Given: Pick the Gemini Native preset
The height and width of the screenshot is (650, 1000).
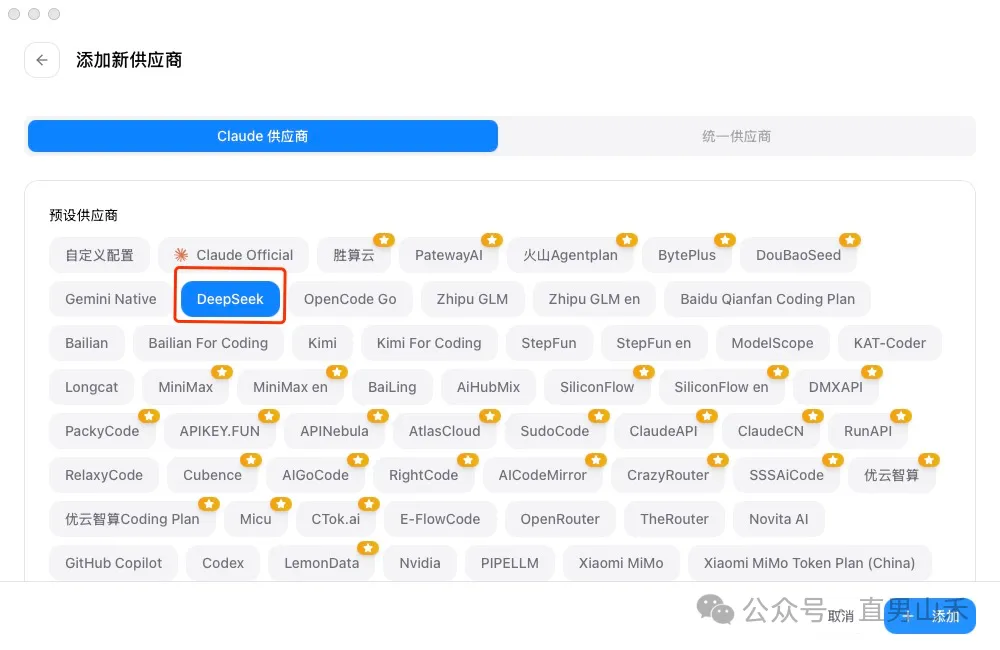Looking at the screenshot, I should point(110,299).
